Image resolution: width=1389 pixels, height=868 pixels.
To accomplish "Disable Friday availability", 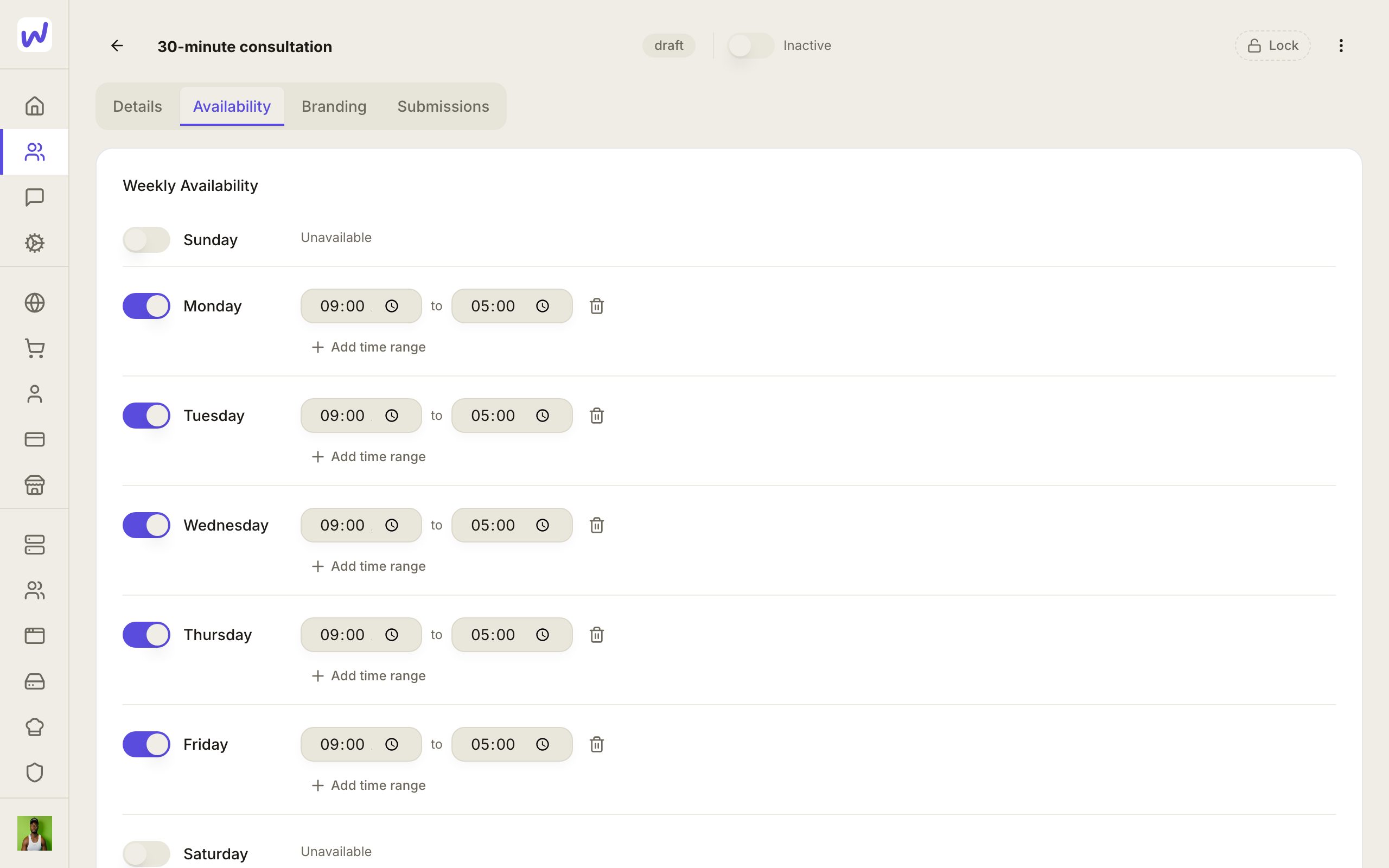I will pos(146,744).
